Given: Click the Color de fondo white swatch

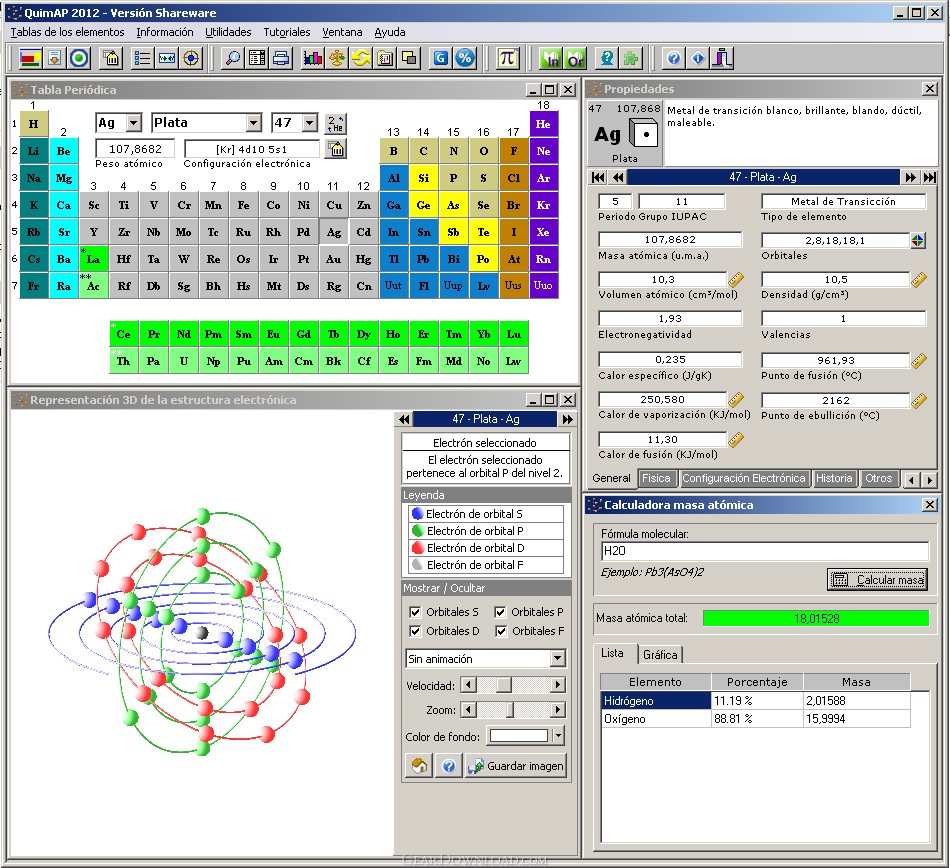Looking at the screenshot, I should (518, 736).
